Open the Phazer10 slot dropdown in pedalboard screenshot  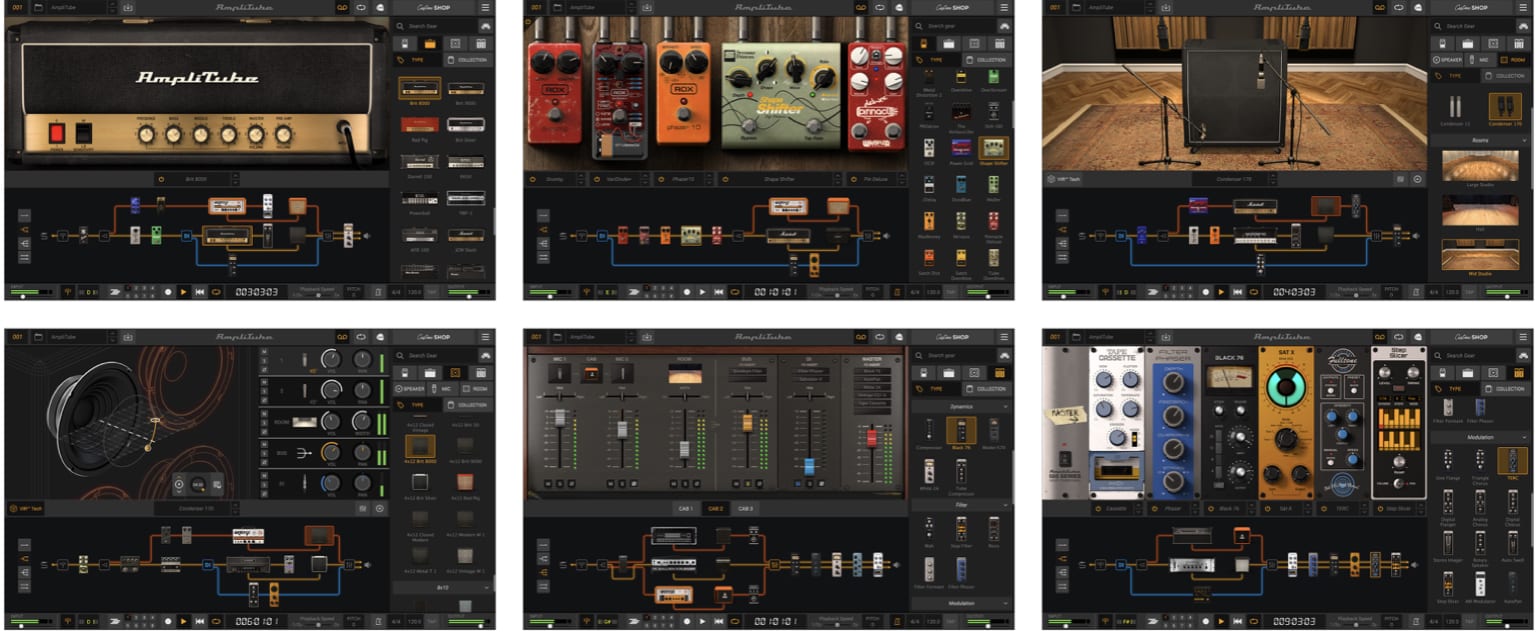685,179
